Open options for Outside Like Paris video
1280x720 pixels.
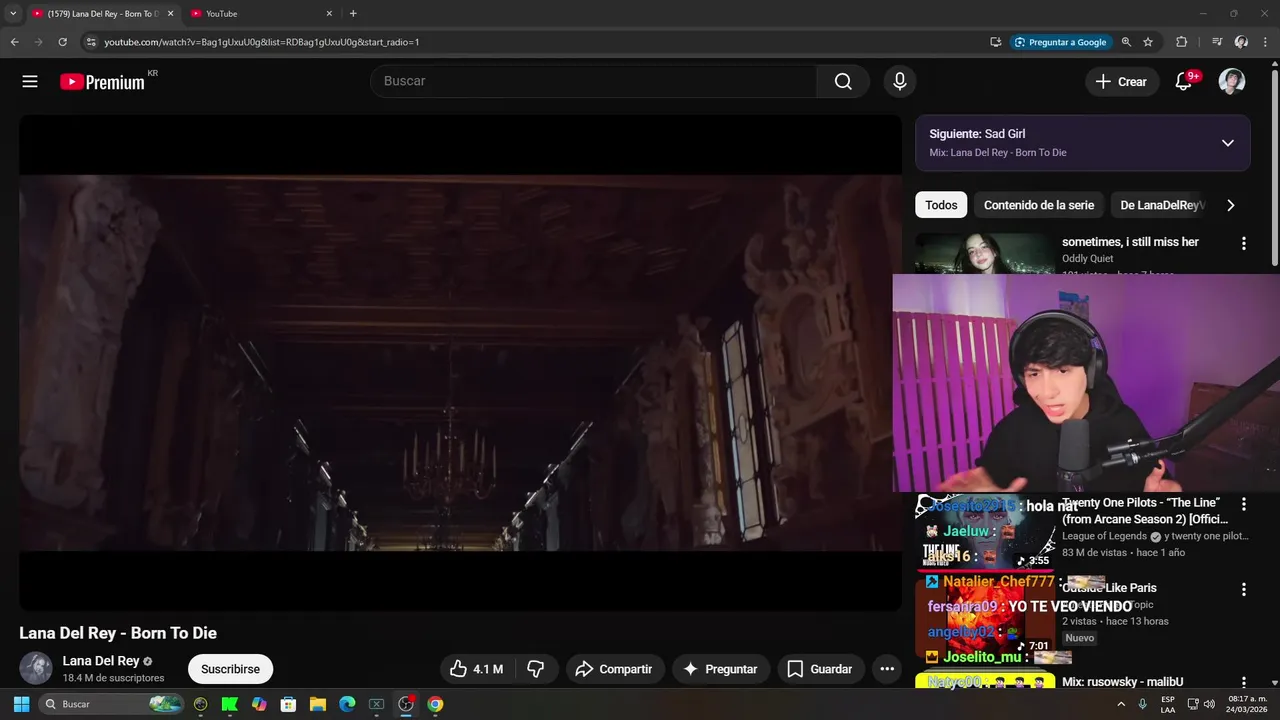pos(1244,590)
